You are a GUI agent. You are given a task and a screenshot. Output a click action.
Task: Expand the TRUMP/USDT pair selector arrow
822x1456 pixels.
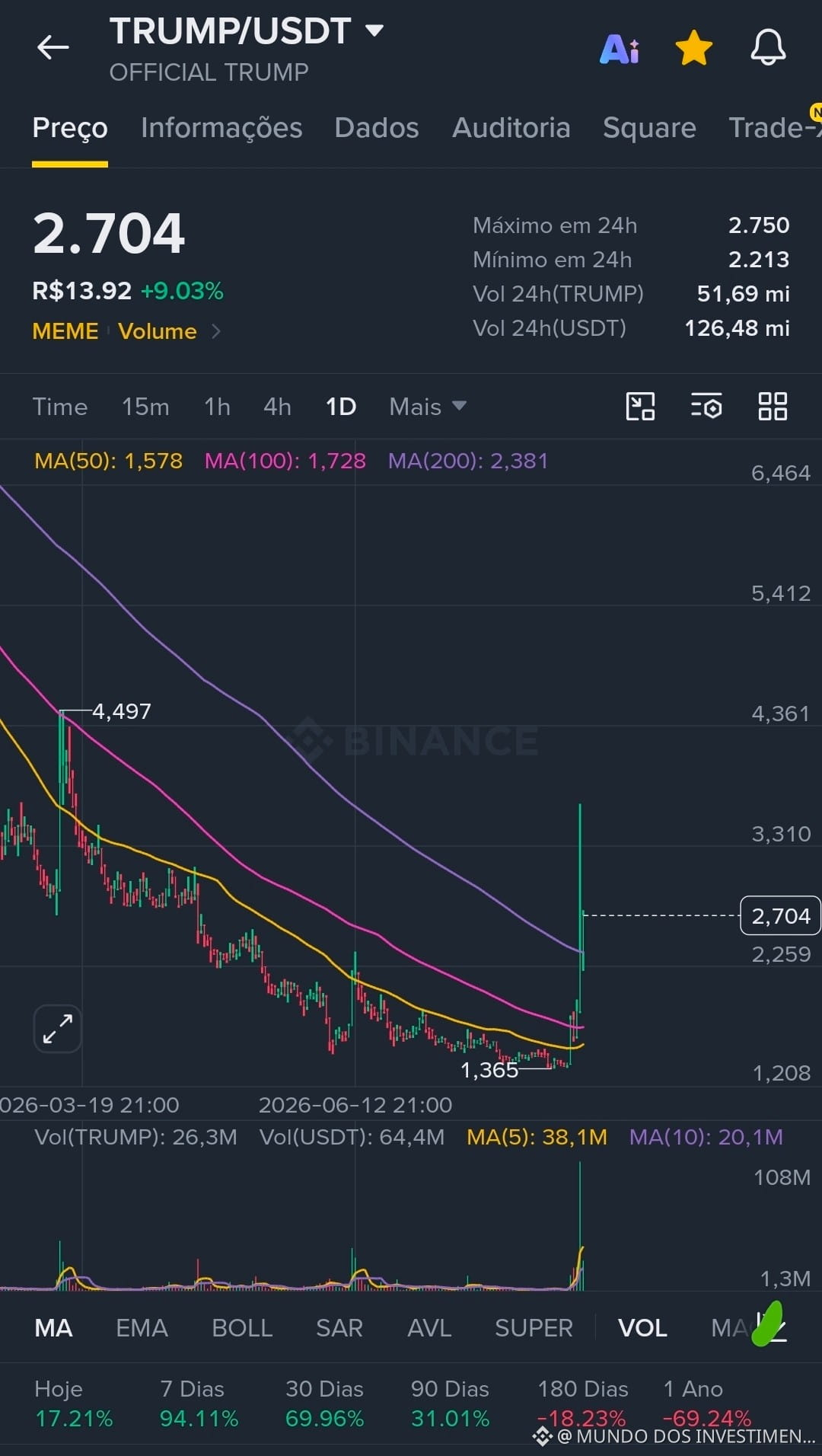click(374, 31)
